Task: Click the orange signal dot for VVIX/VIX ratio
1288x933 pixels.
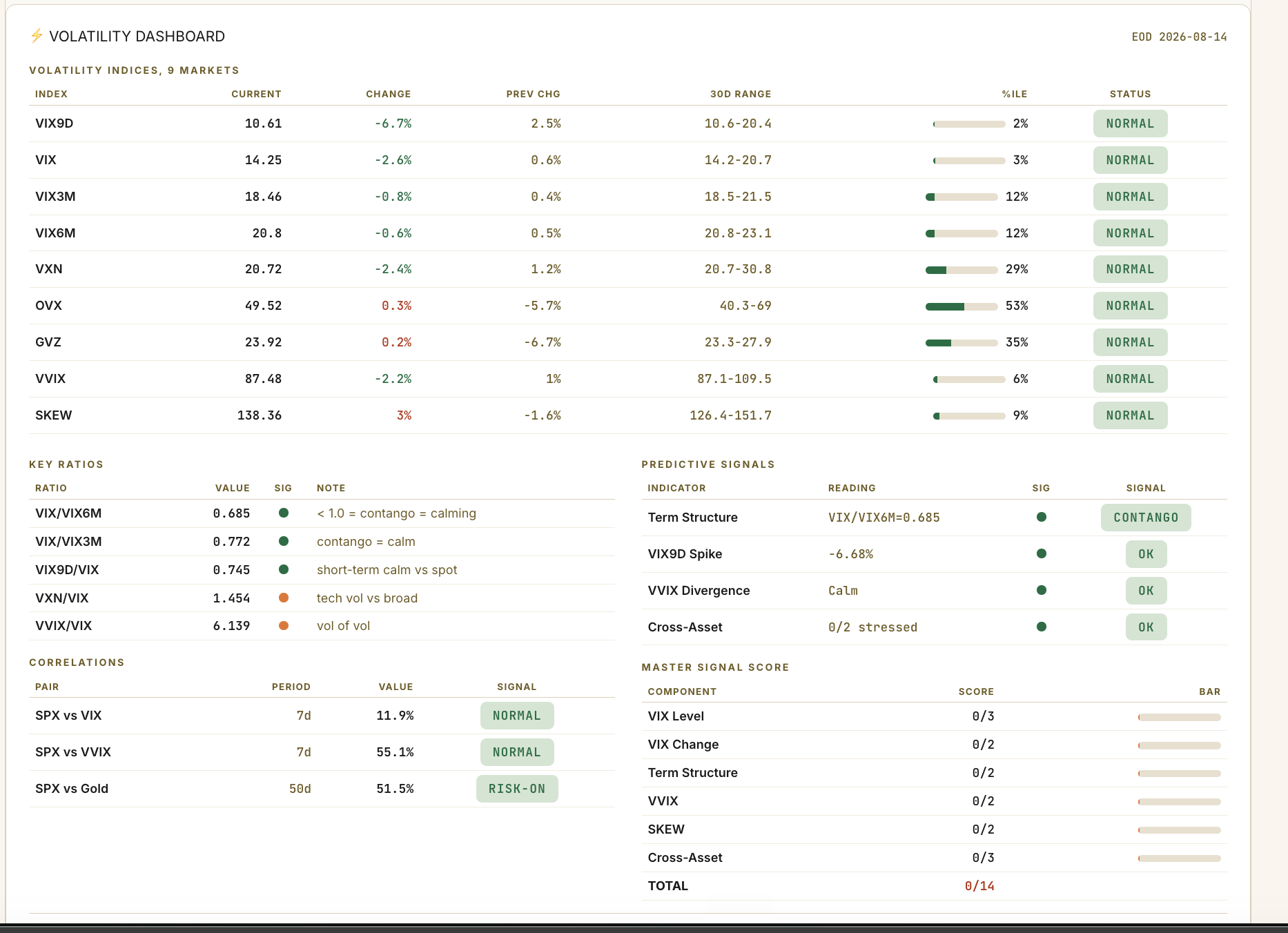Action: pos(284,626)
